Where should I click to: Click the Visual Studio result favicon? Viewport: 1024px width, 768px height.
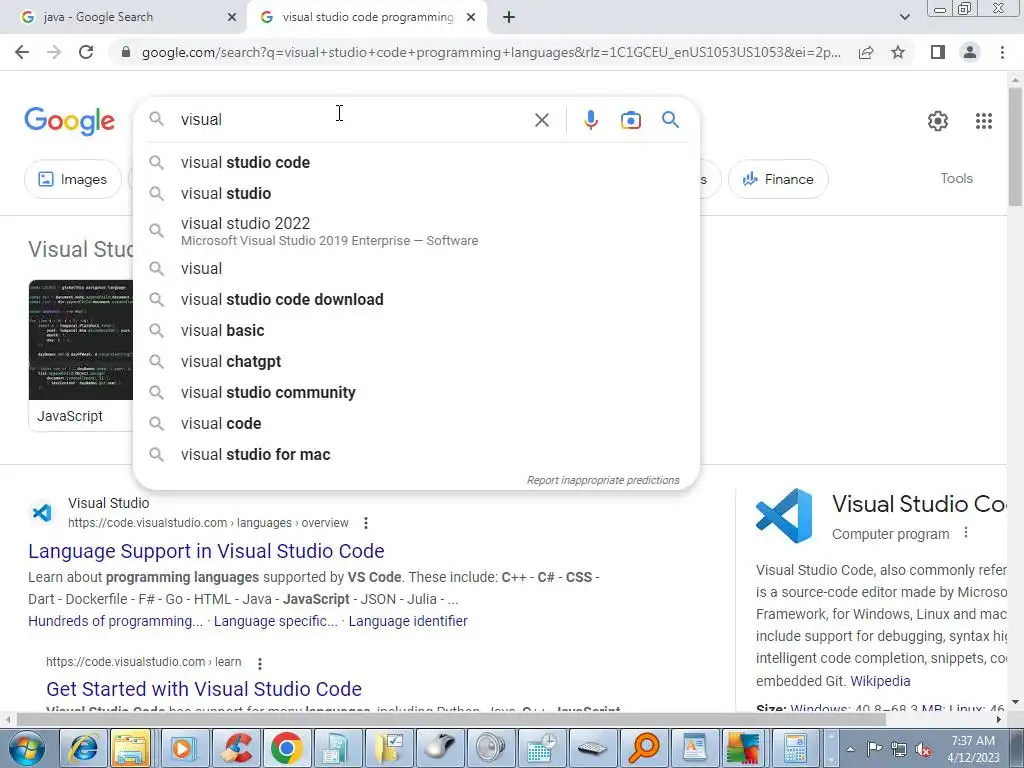point(42,513)
